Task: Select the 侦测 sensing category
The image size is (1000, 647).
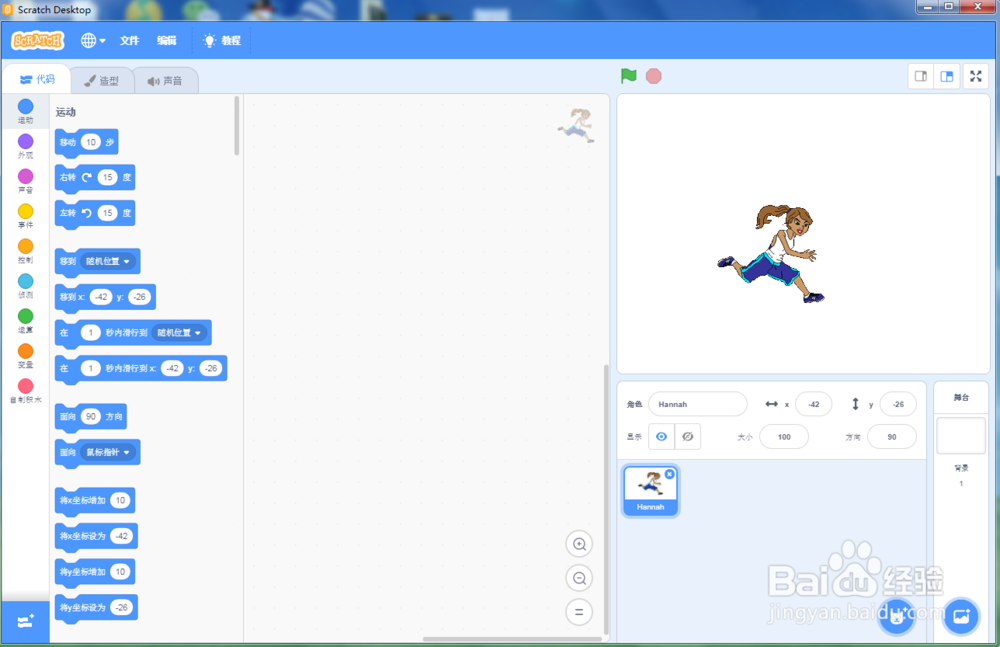Action: point(26,286)
